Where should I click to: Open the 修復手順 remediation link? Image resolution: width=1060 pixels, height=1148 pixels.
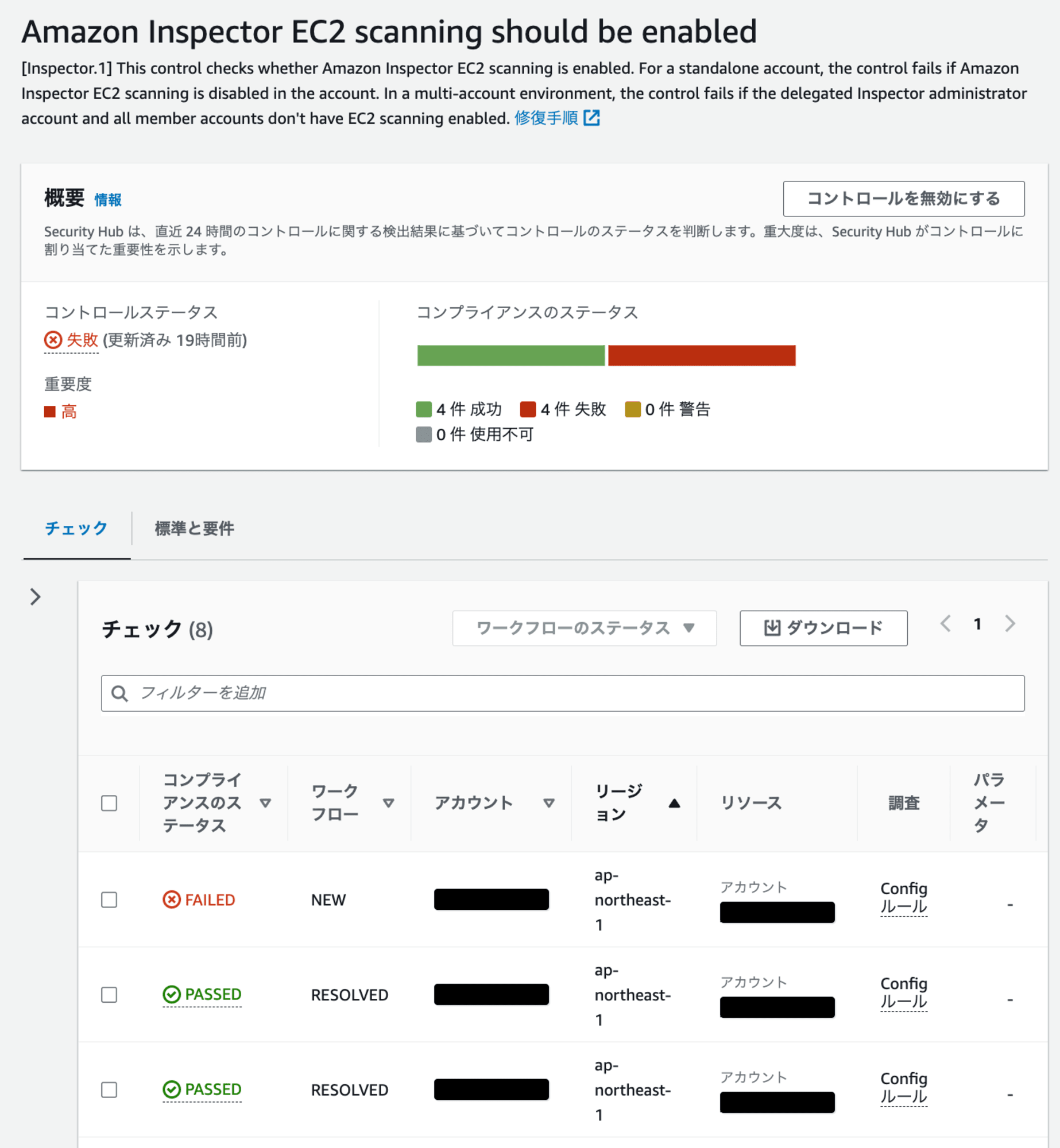pyautogui.click(x=546, y=118)
